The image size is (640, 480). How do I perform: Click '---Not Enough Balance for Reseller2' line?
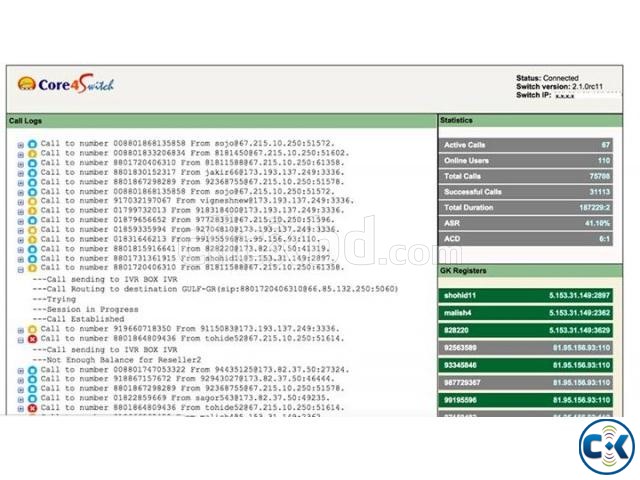(x=117, y=360)
